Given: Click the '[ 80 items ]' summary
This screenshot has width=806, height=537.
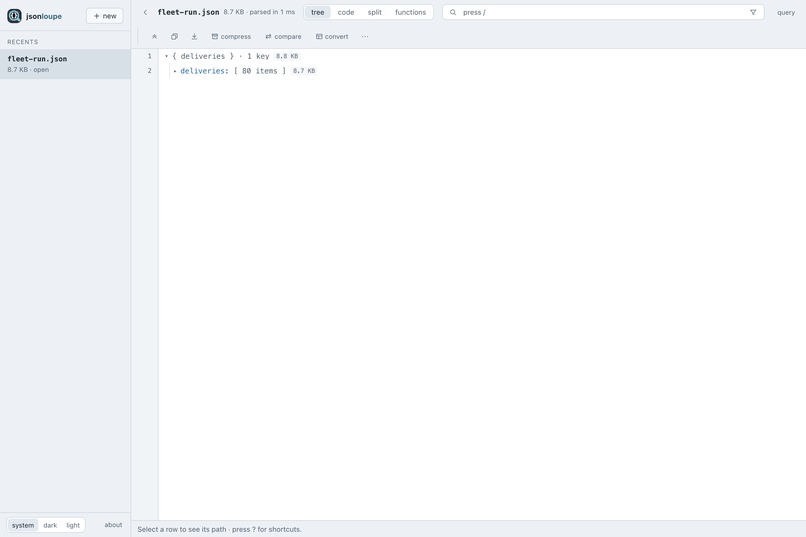Looking at the screenshot, I should point(260,71).
